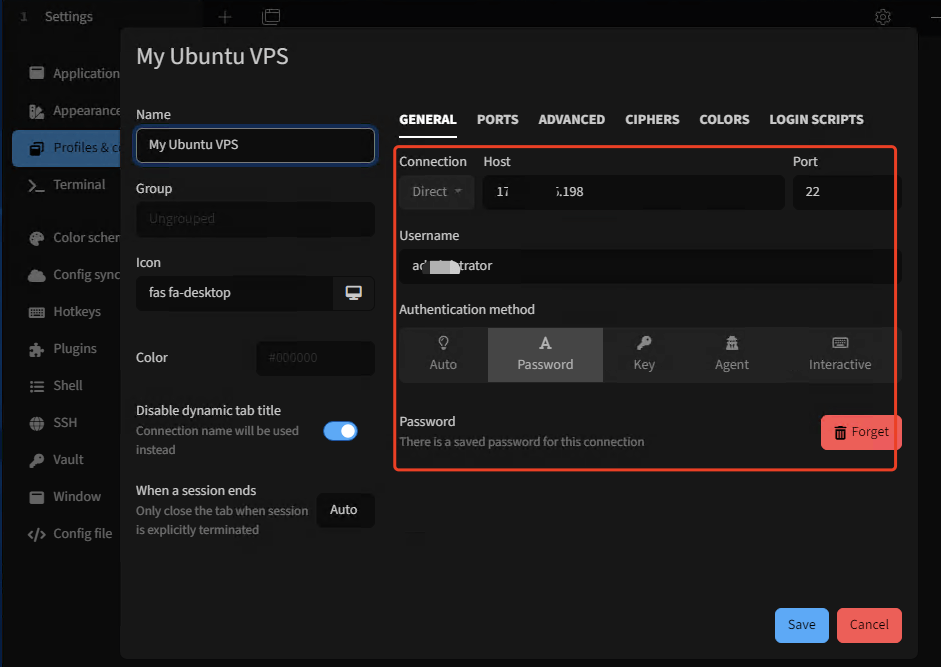The height and width of the screenshot is (667, 941).
Task: Open Window settings section
Action: coord(65,497)
